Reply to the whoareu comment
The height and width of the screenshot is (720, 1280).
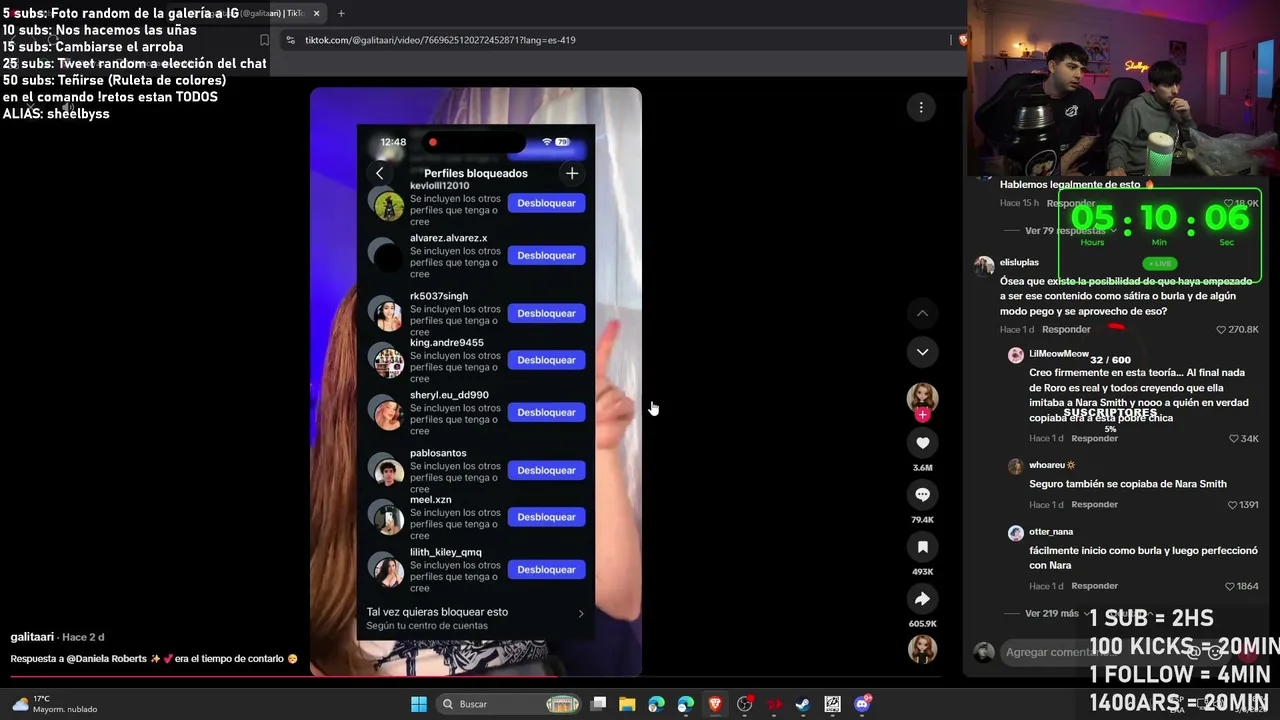(x=1095, y=505)
